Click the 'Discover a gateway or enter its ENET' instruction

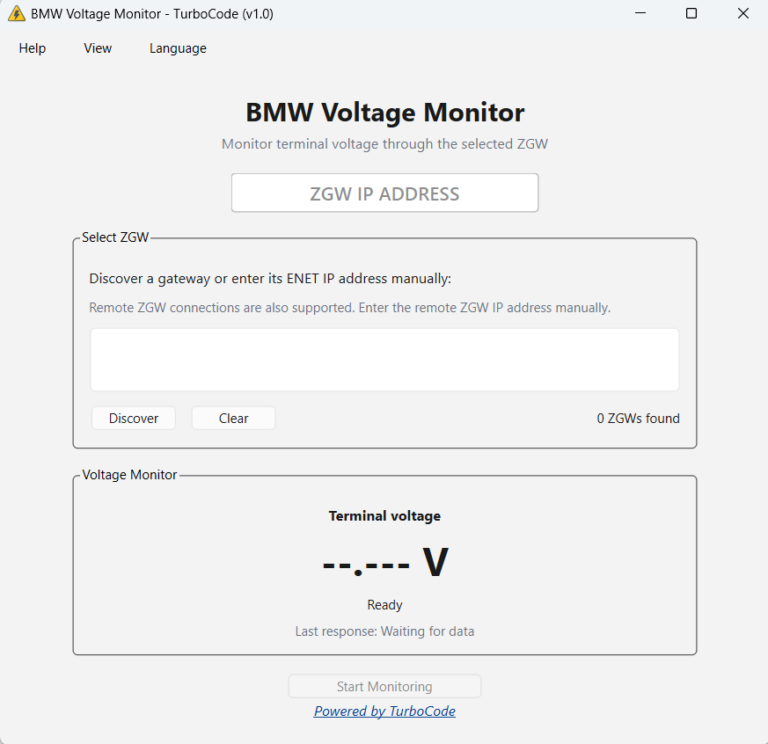pos(270,278)
